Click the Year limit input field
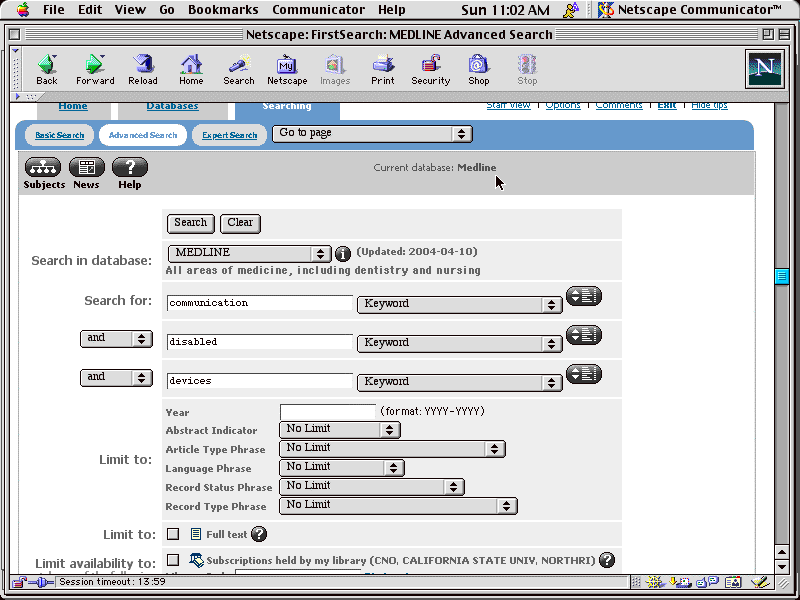 (x=328, y=412)
